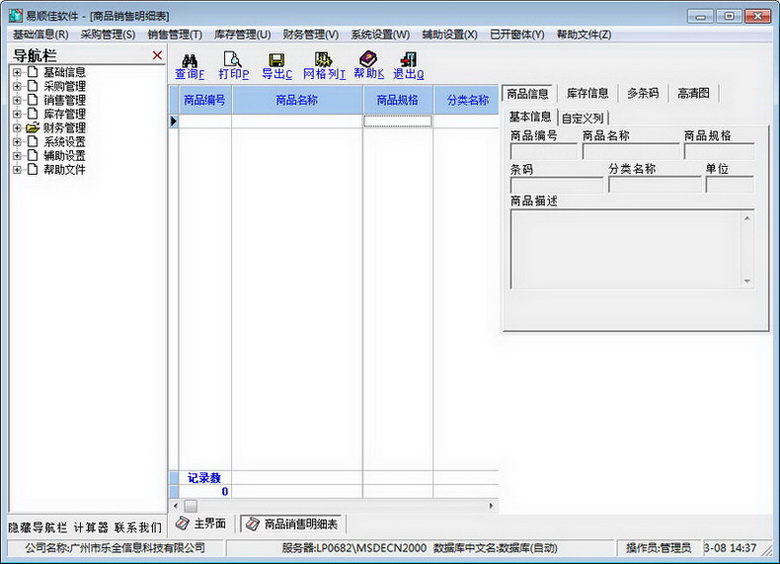Open the 库存管理(U) menu

[242, 34]
